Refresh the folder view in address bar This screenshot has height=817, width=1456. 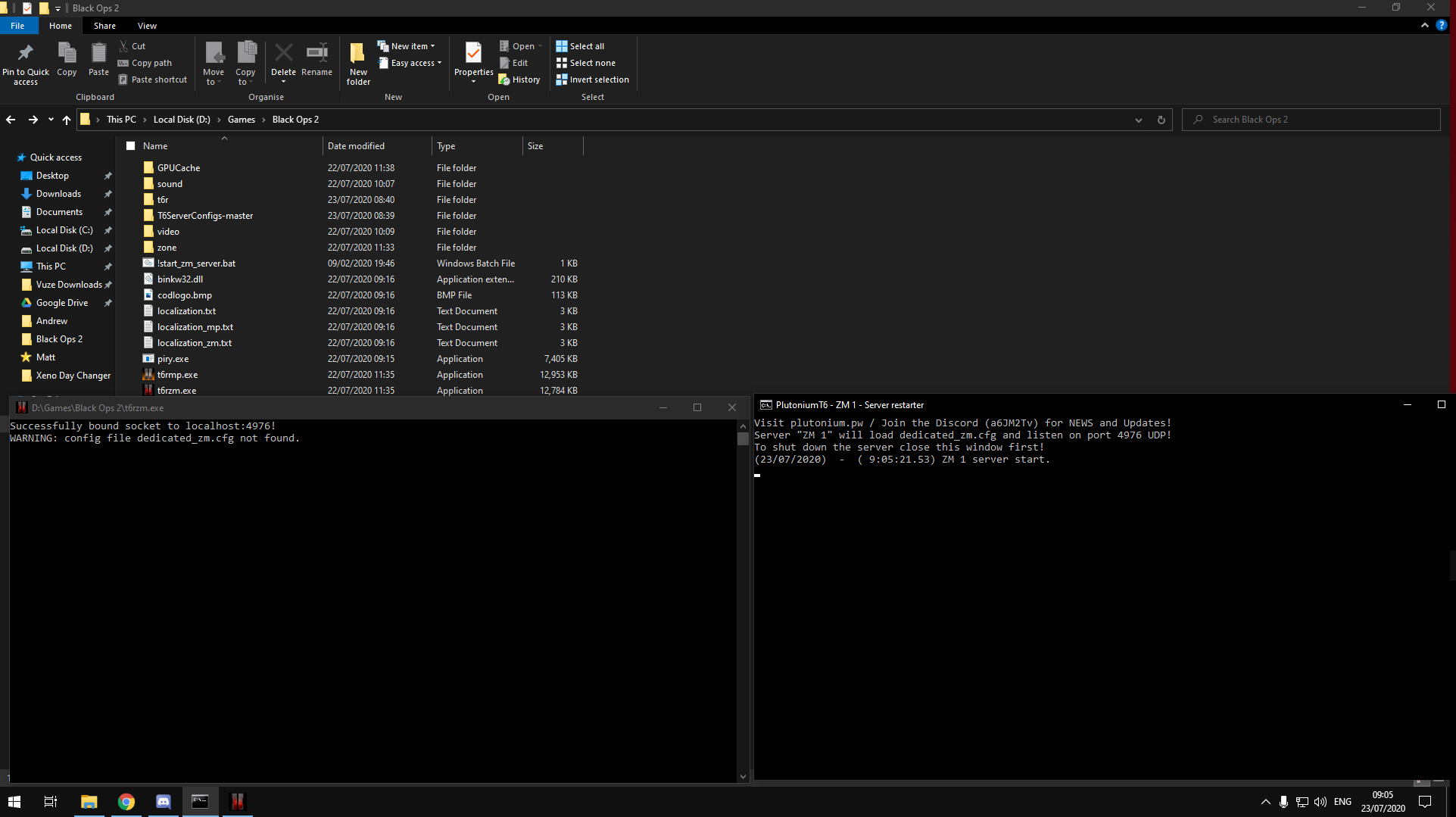[1161, 120]
